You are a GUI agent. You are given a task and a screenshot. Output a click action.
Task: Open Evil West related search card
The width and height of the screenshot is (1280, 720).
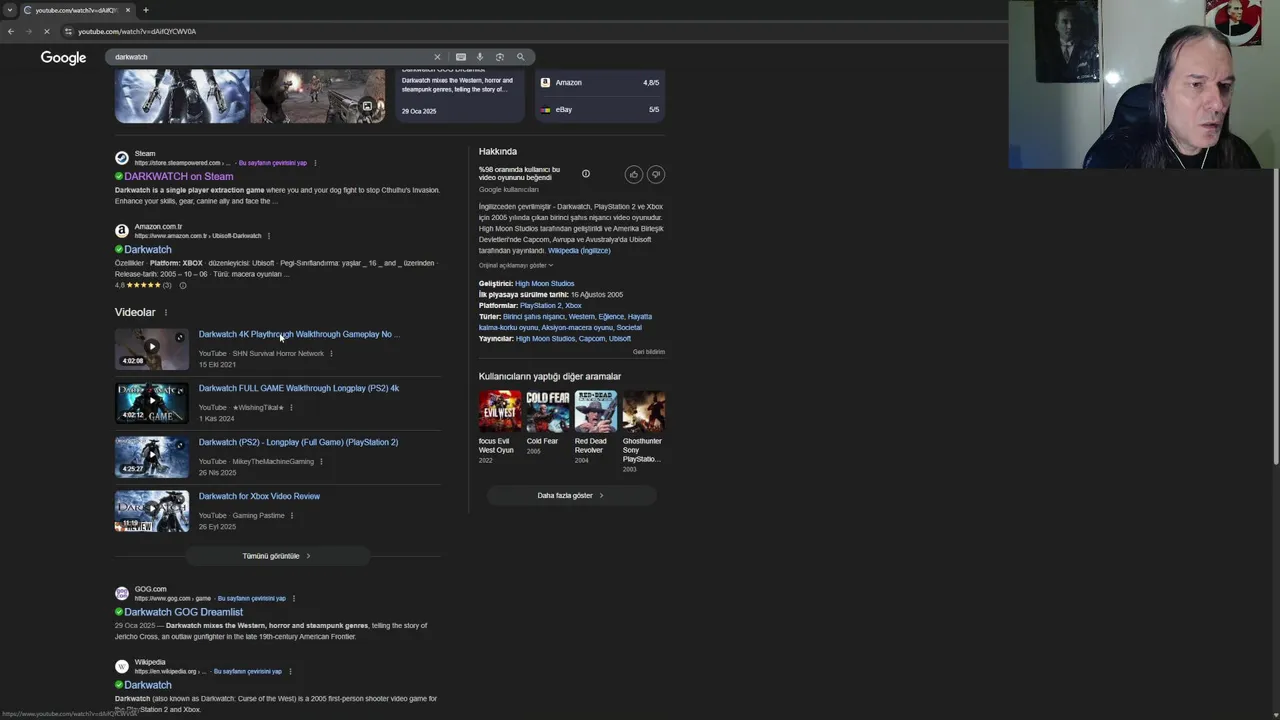click(499, 427)
